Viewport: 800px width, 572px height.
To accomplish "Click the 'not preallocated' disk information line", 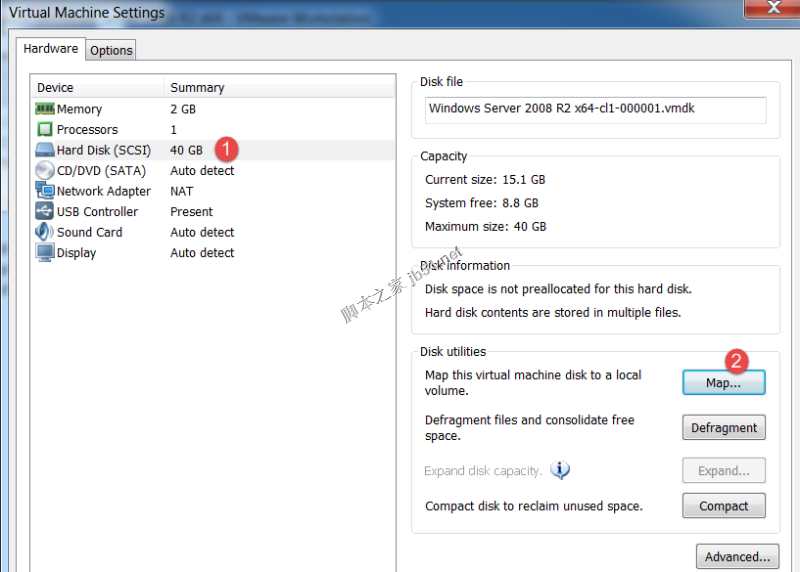I will (x=558, y=289).
